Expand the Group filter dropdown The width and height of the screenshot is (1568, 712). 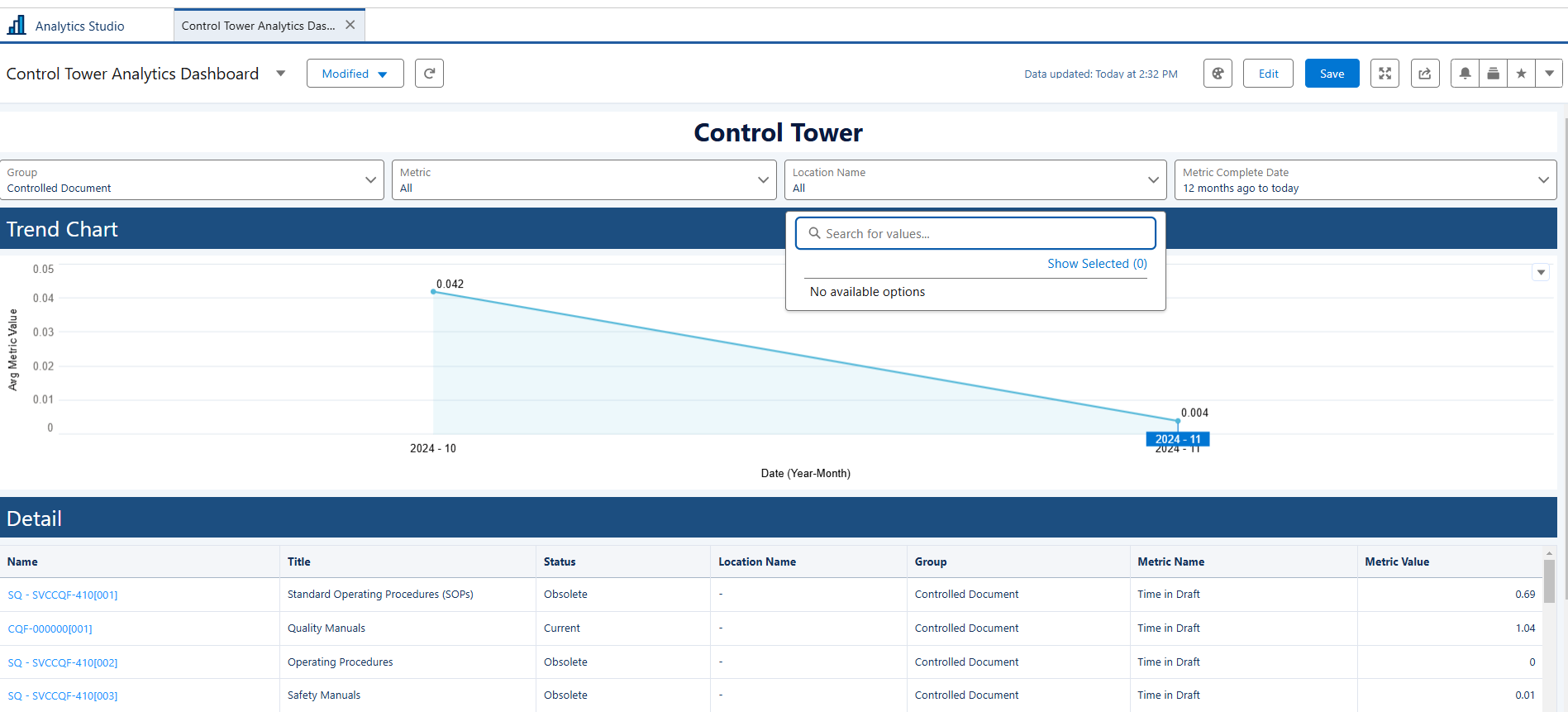370,180
